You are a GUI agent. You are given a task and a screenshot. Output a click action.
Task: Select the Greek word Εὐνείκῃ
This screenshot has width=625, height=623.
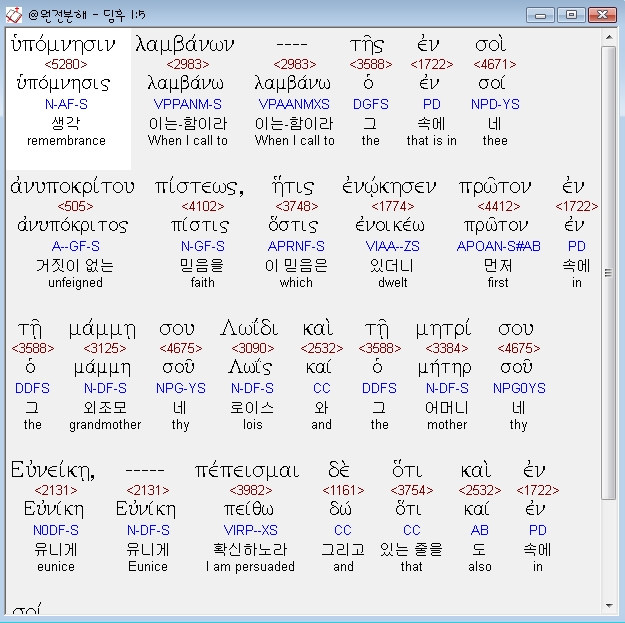(53, 471)
